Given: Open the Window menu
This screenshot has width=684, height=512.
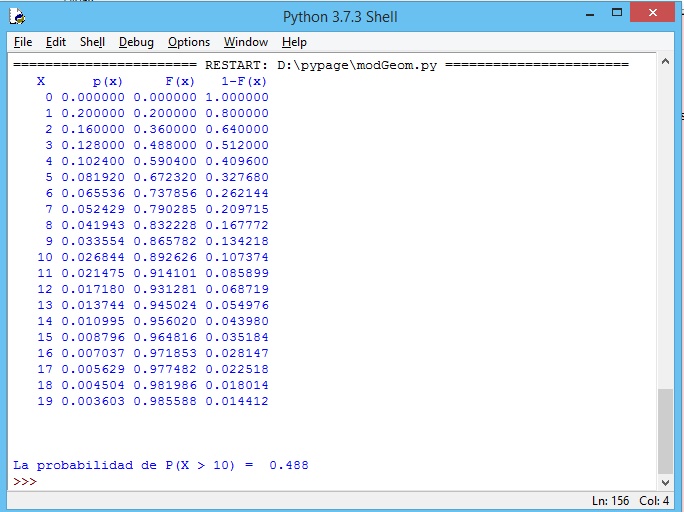Looking at the screenshot, I should click(246, 42).
